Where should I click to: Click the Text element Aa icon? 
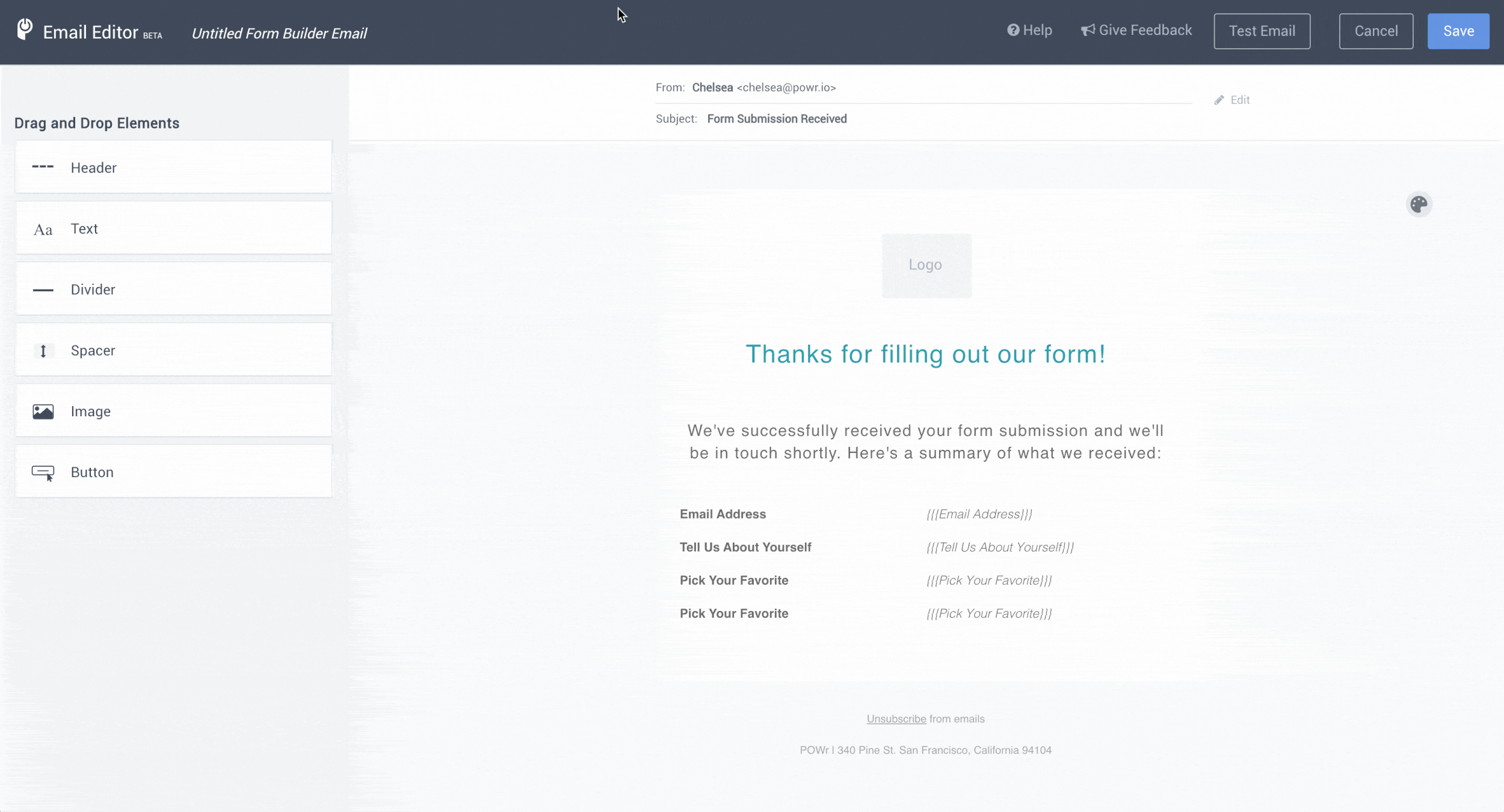pyautogui.click(x=43, y=230)
